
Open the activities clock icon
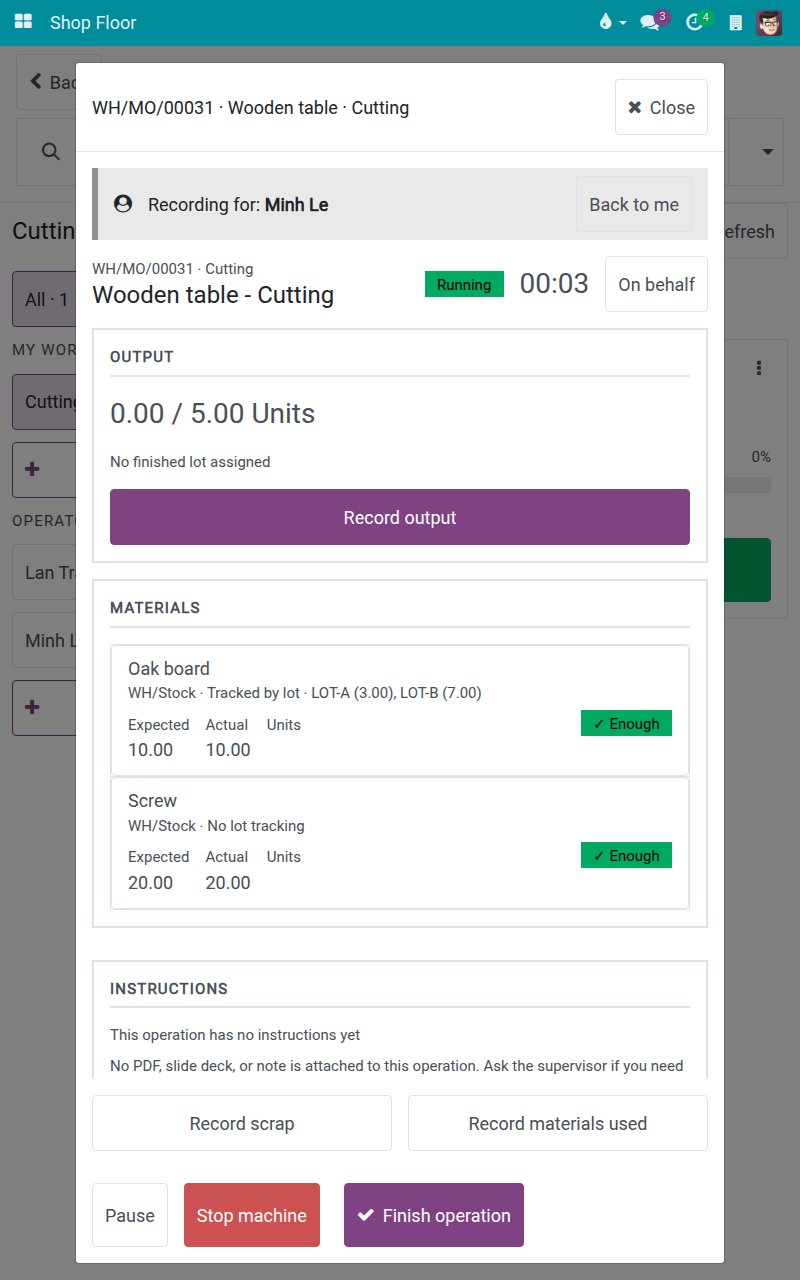695,22
